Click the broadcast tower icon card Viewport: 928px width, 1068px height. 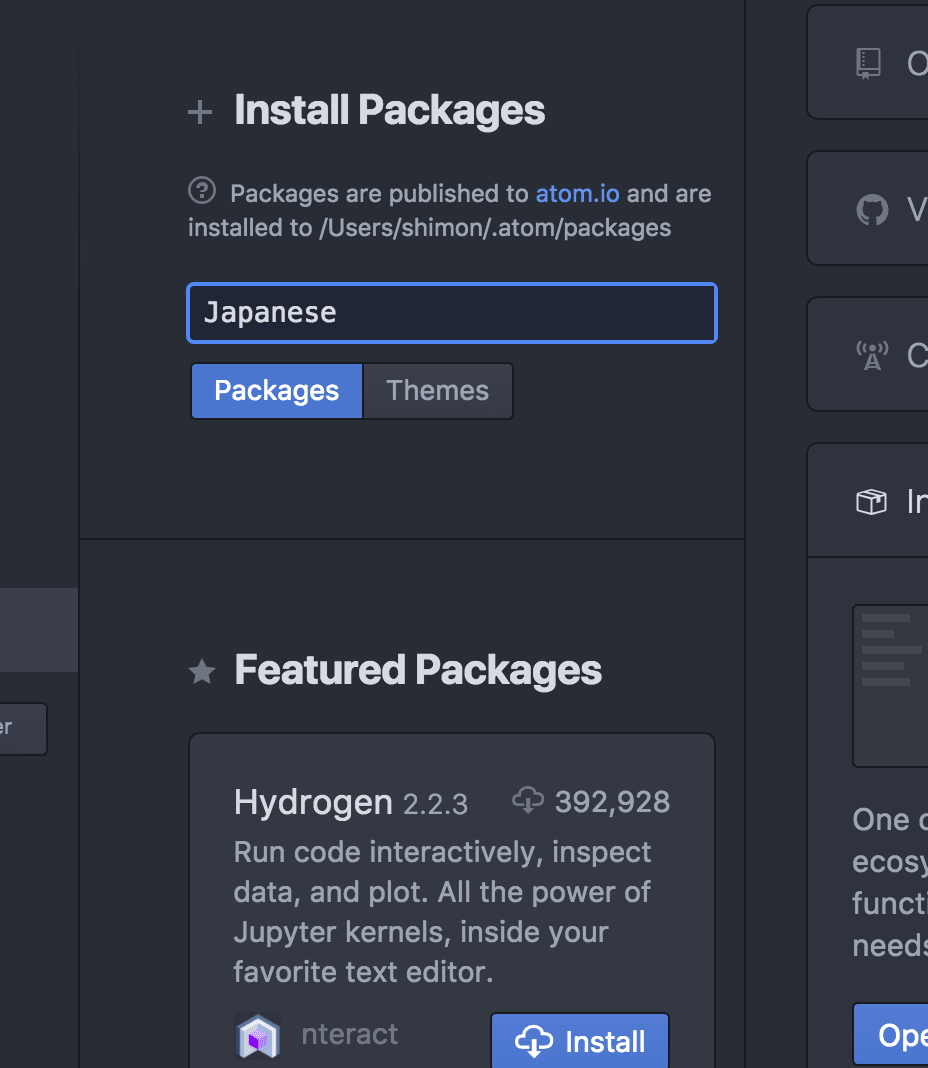[872, 356]
